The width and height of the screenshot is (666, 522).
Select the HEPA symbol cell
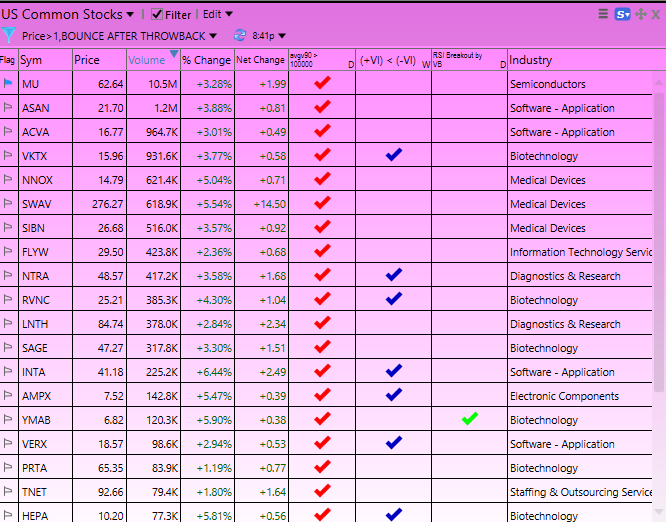(x=45, y=515)
